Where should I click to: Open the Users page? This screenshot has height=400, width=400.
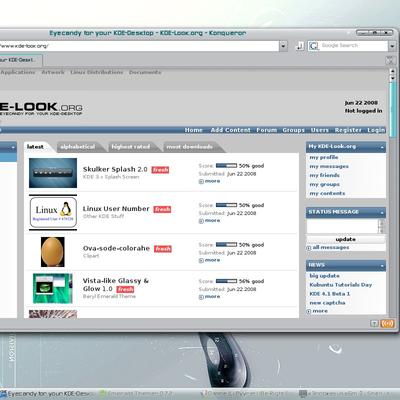320,130
